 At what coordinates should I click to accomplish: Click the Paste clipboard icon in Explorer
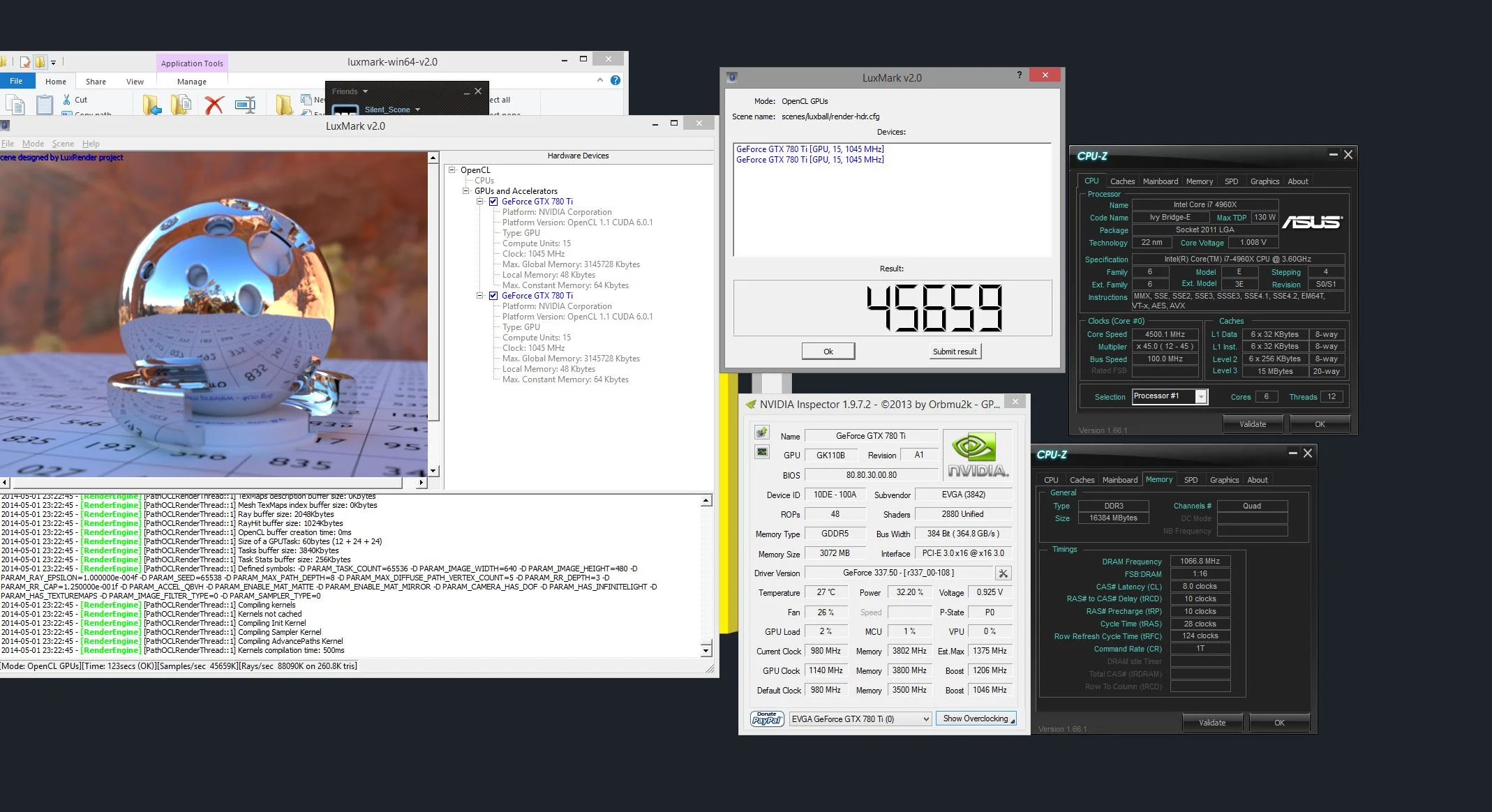click(45, 105)
